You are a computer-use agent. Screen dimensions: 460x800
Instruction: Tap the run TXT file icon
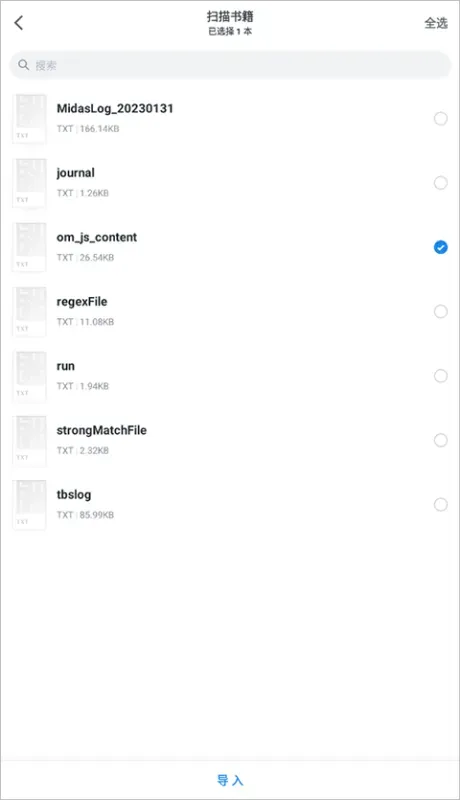pos(29,376)
